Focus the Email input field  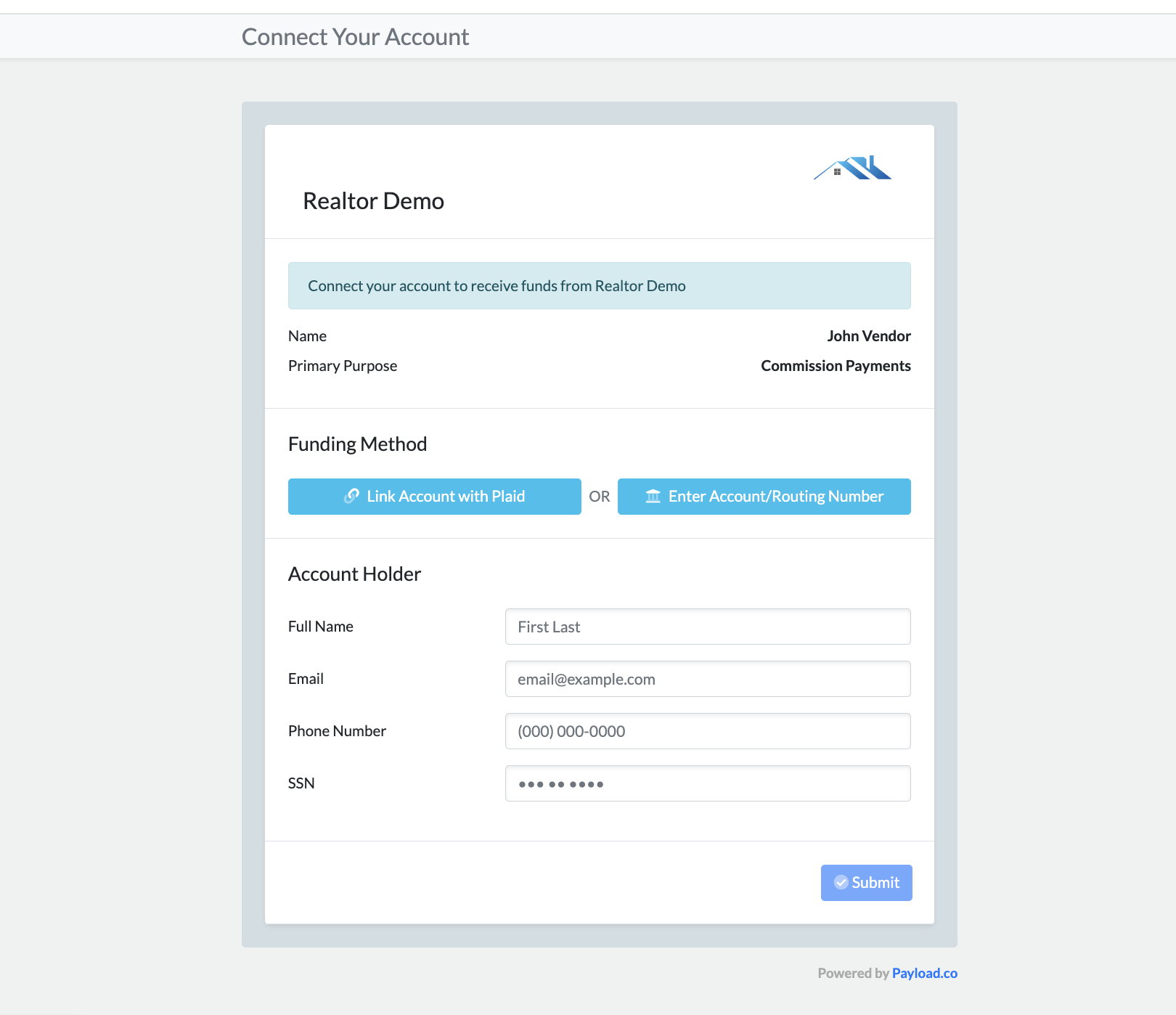707,679
